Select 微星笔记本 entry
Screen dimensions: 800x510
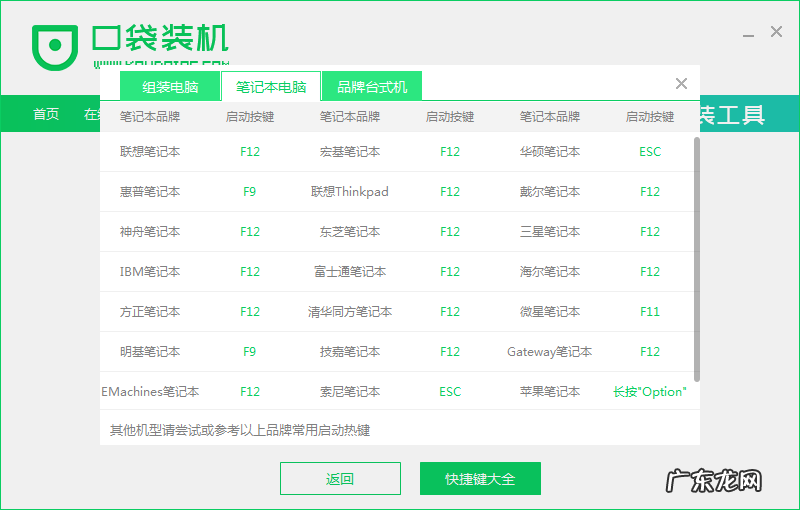[x=550, y=311]
